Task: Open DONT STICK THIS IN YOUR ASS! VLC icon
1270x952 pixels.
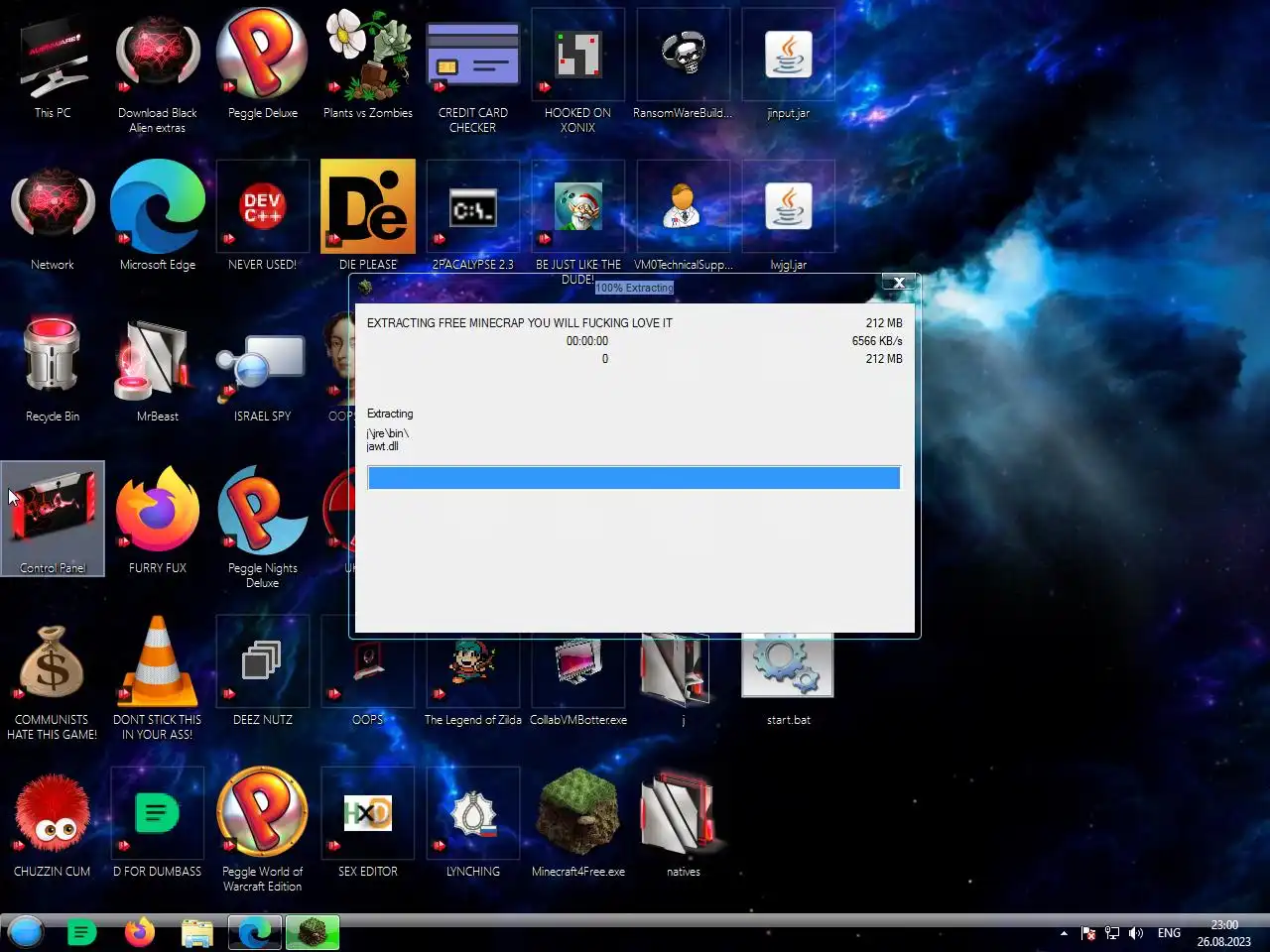Action: tap(158, 679)
